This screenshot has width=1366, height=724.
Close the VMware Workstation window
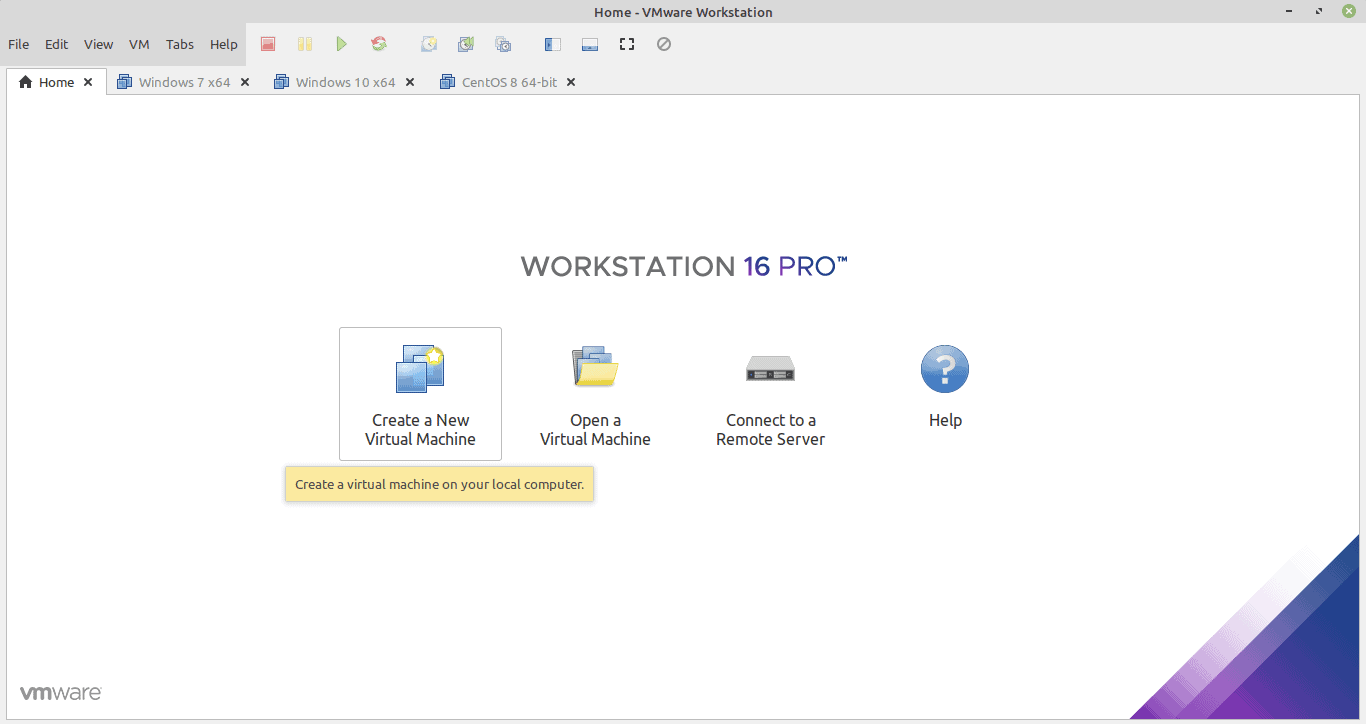[x=1348, y=12]
